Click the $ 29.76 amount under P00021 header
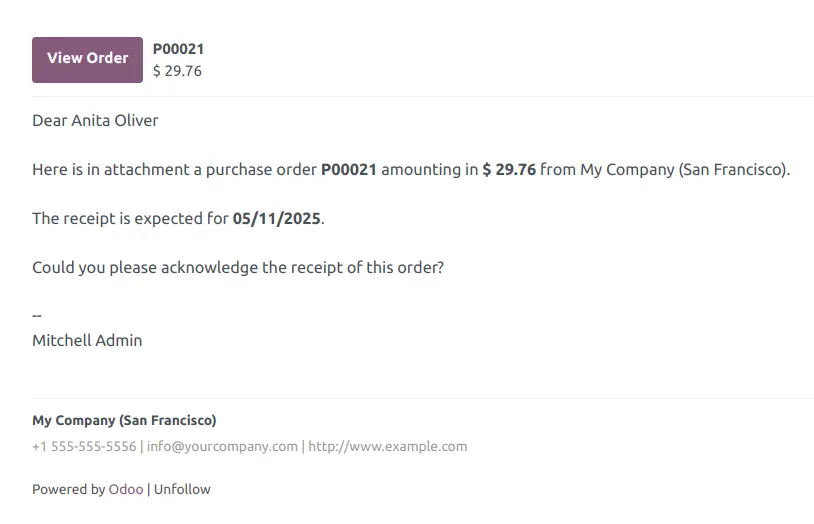This screenshot has height=524, width=814. click(178, 71)
